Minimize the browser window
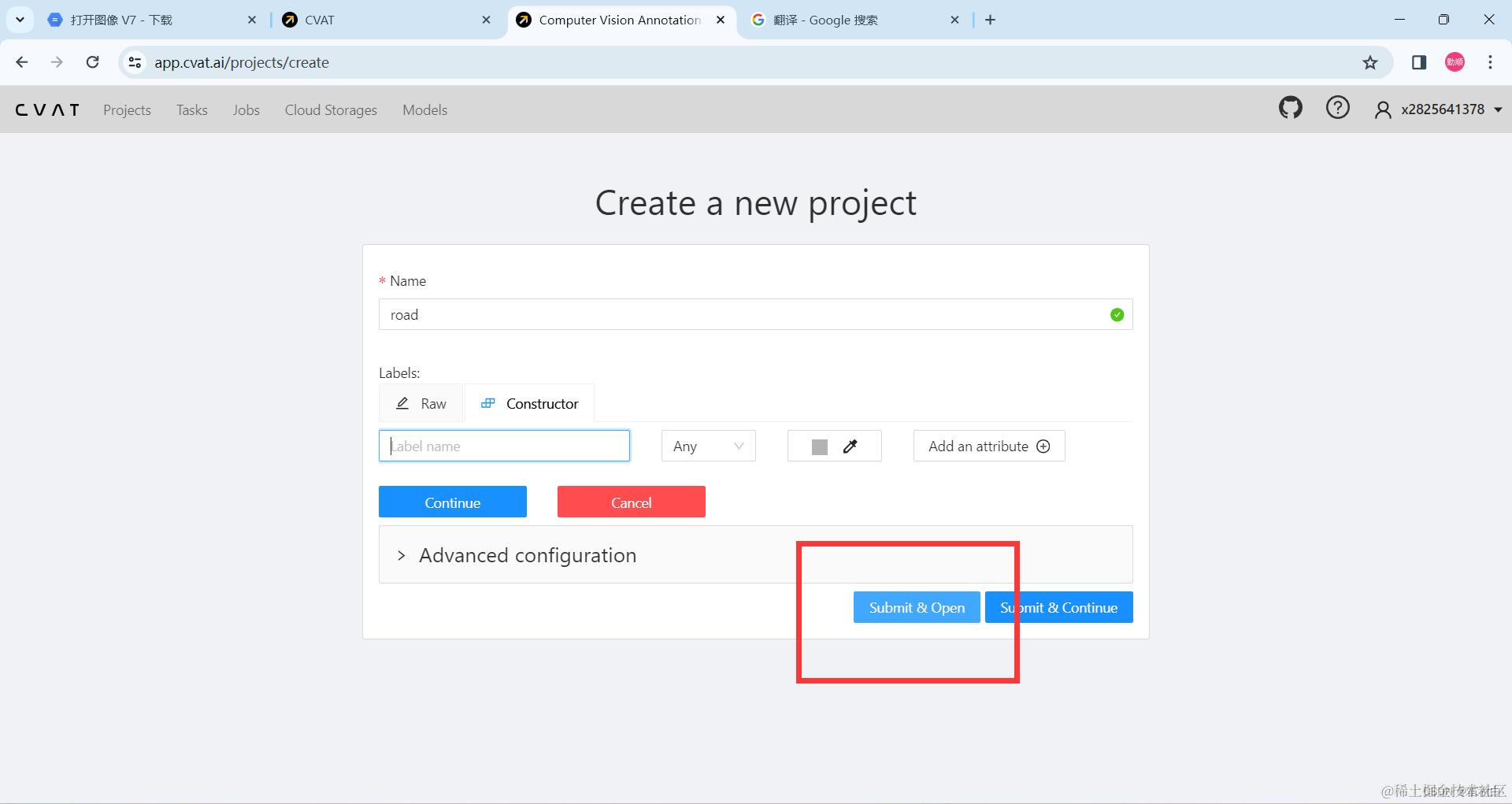The image size is (1512, 804). (x=1399, y=20)
